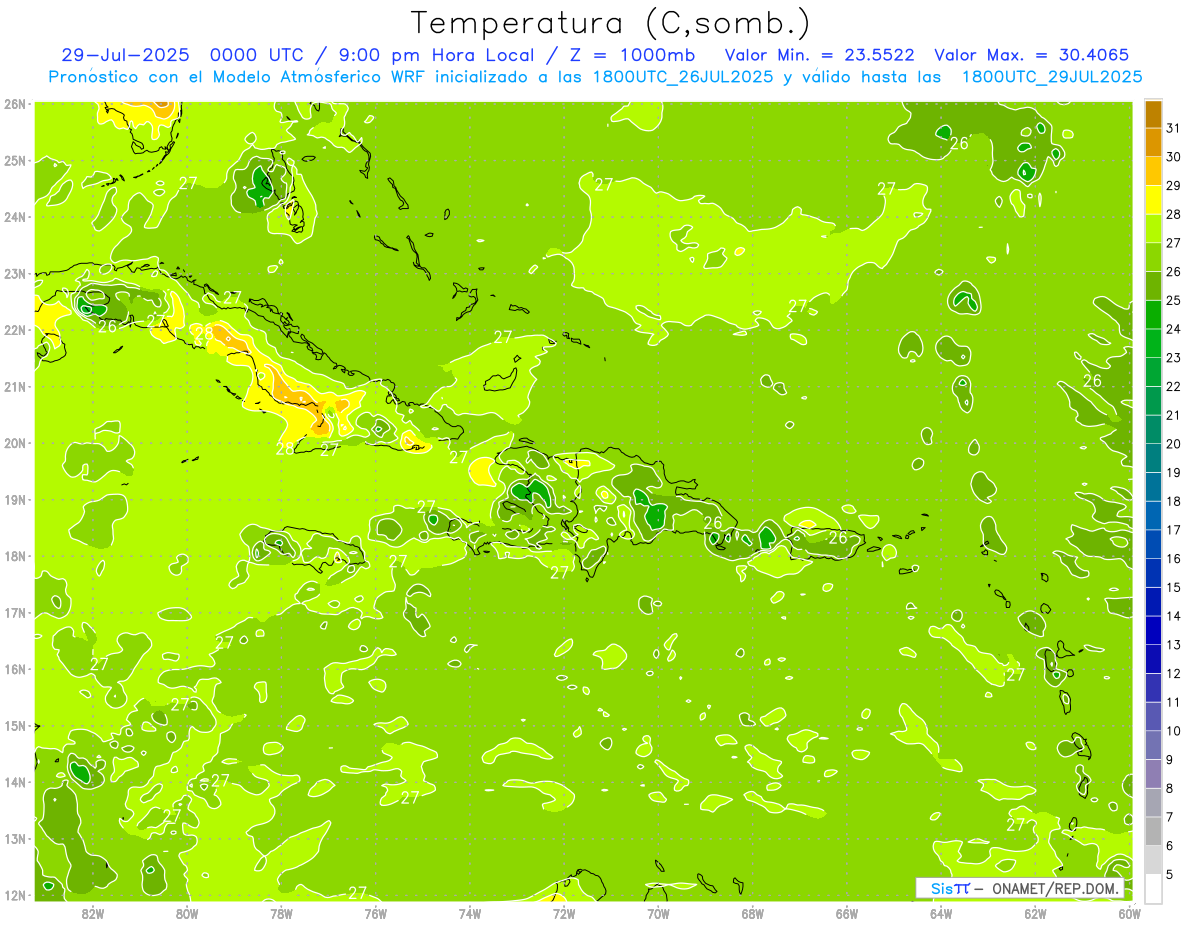
Task: Click the legend value 20
Action: [1173, 444]
